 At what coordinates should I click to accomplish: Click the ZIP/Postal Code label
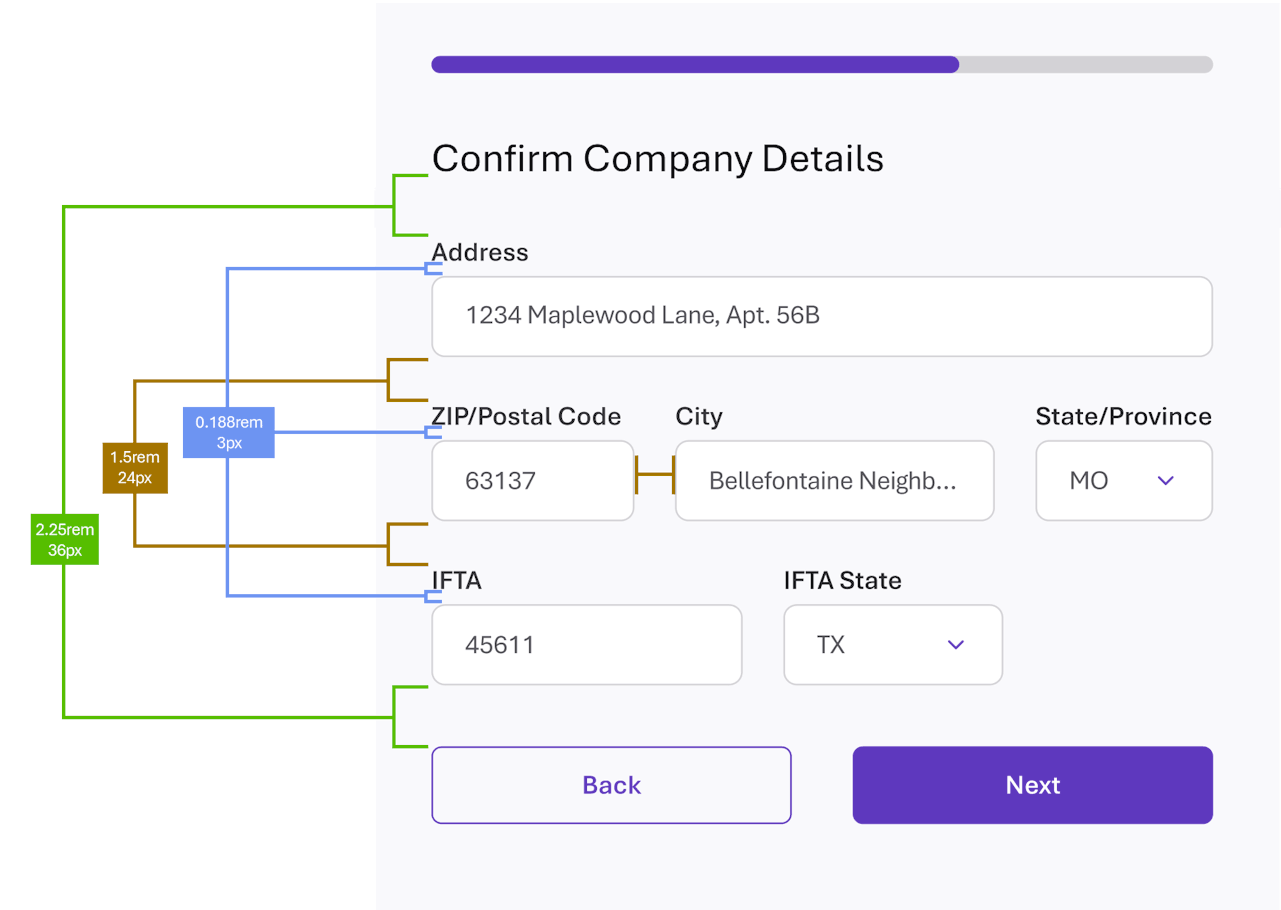(x=526, y=417)
